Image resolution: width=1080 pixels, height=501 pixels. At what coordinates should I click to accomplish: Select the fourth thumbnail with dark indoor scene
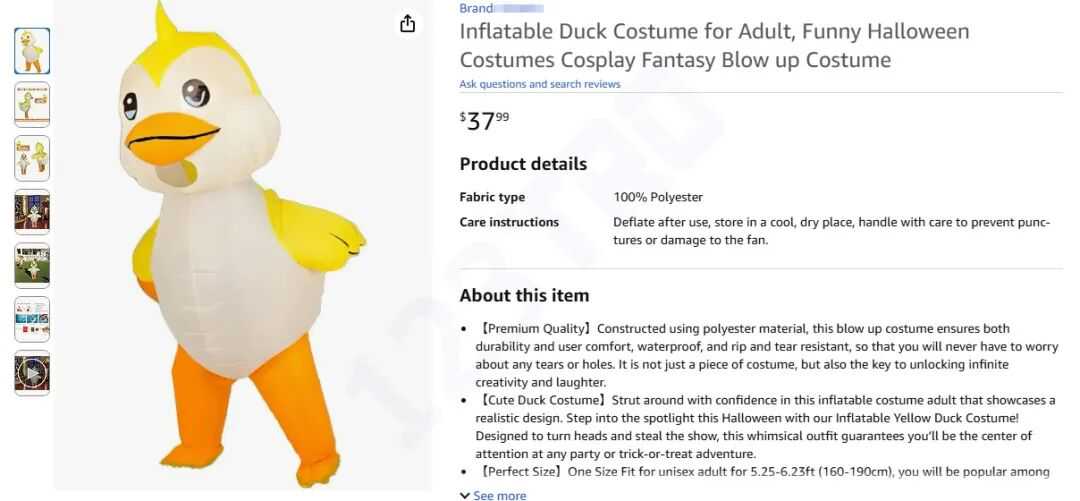point(32,212)
